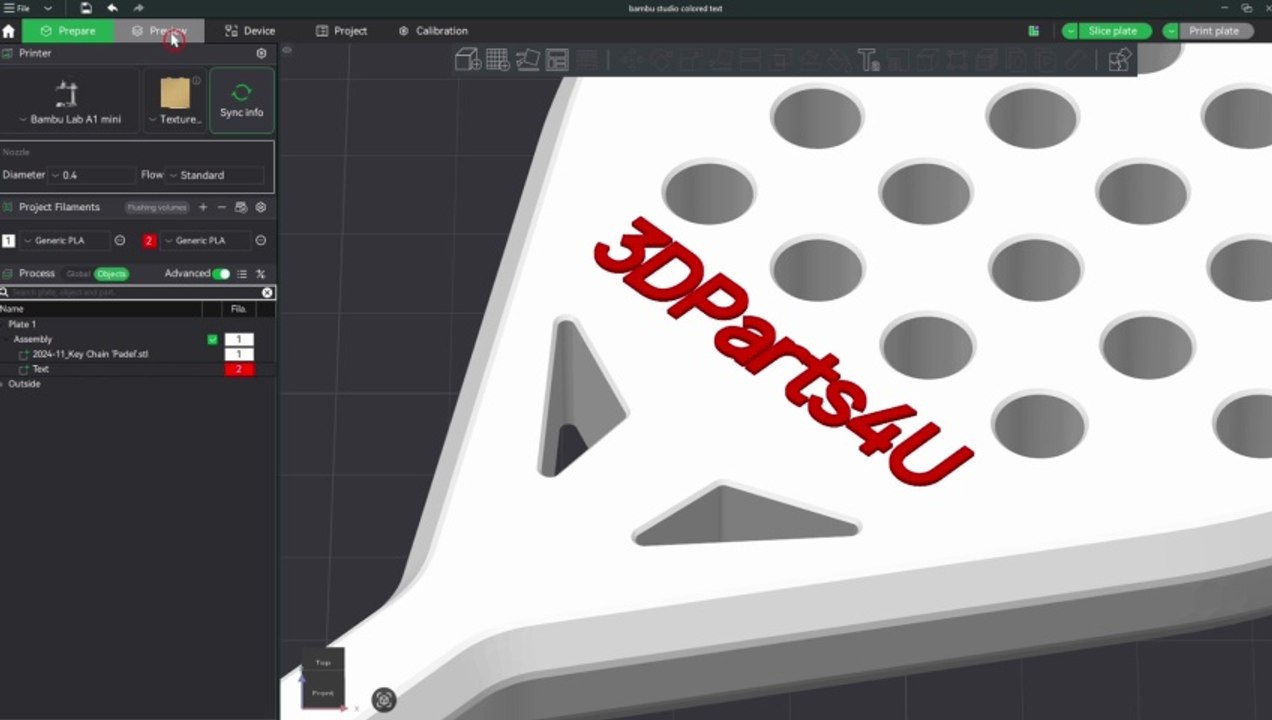Open the Device tab
This screenshot has height=720, width=1272.
point(250,31)
